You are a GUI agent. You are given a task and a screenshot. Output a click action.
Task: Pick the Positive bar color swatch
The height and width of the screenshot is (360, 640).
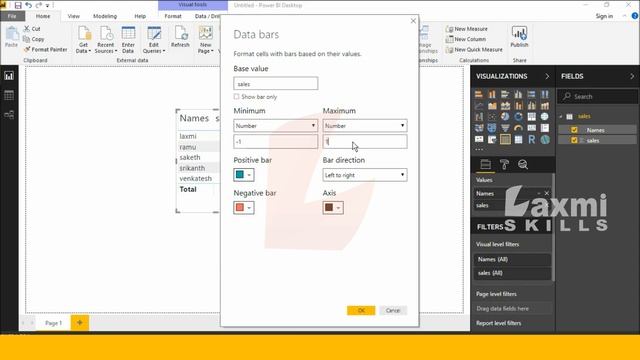(244, 175)
